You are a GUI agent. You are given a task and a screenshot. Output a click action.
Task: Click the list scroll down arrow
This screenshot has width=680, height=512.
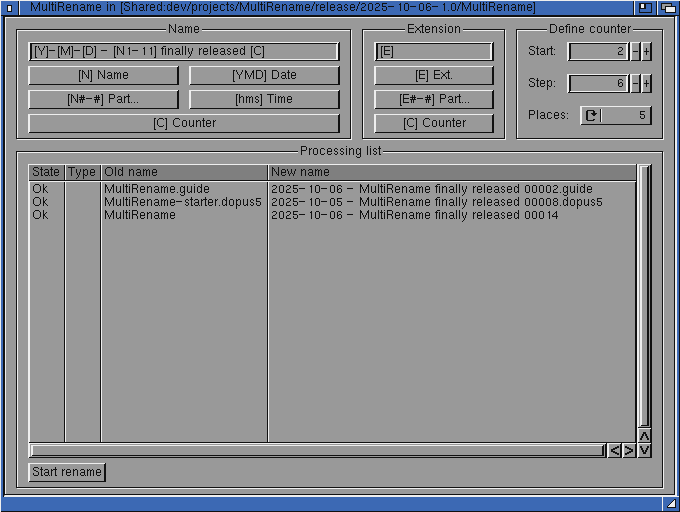[644, 450]
